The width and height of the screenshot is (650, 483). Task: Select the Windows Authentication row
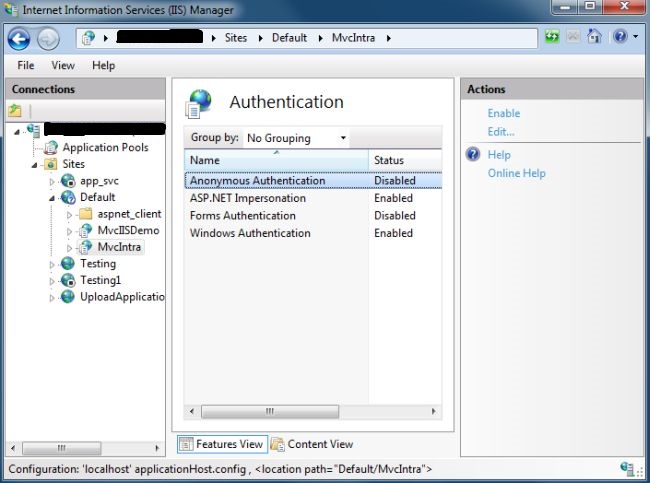pos(313,233)
